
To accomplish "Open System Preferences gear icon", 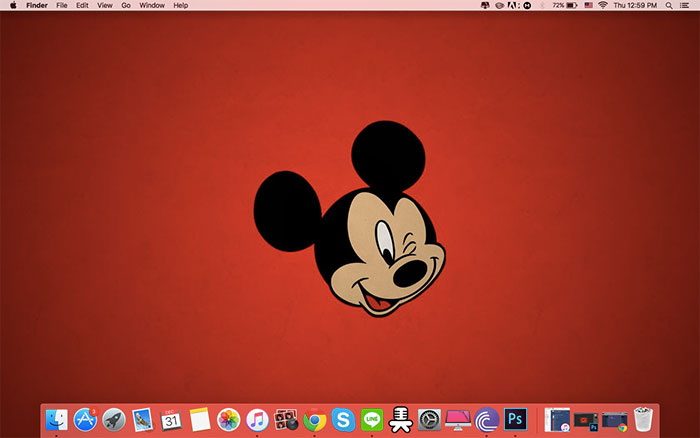I will coord(430,420).
